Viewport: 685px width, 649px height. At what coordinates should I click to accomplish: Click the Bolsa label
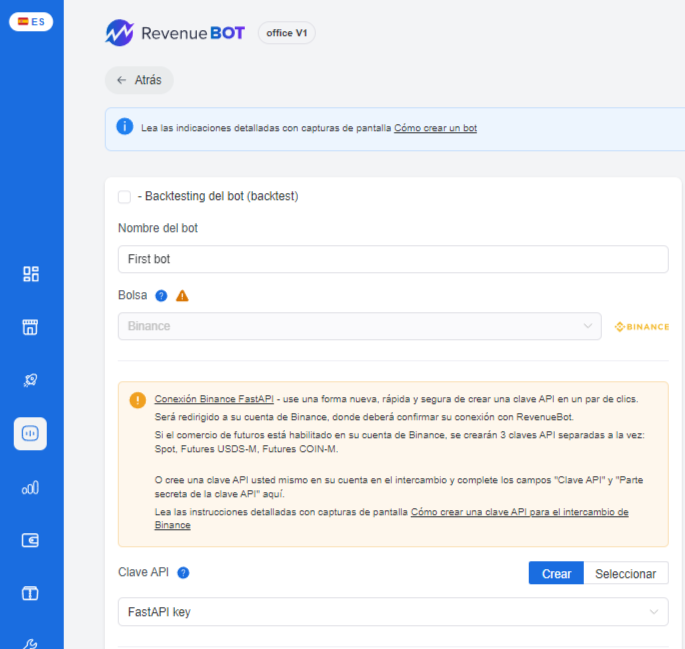point(132,295)
